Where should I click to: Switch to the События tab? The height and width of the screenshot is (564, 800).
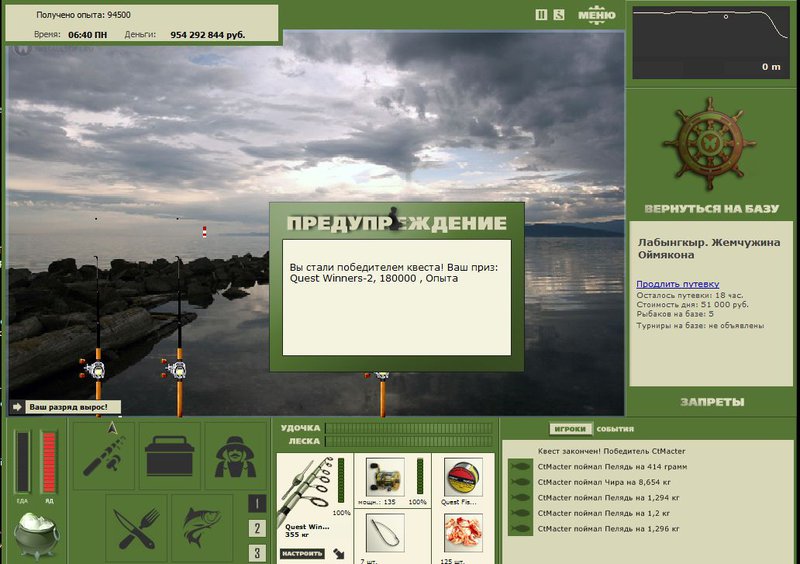coord(615,429)
